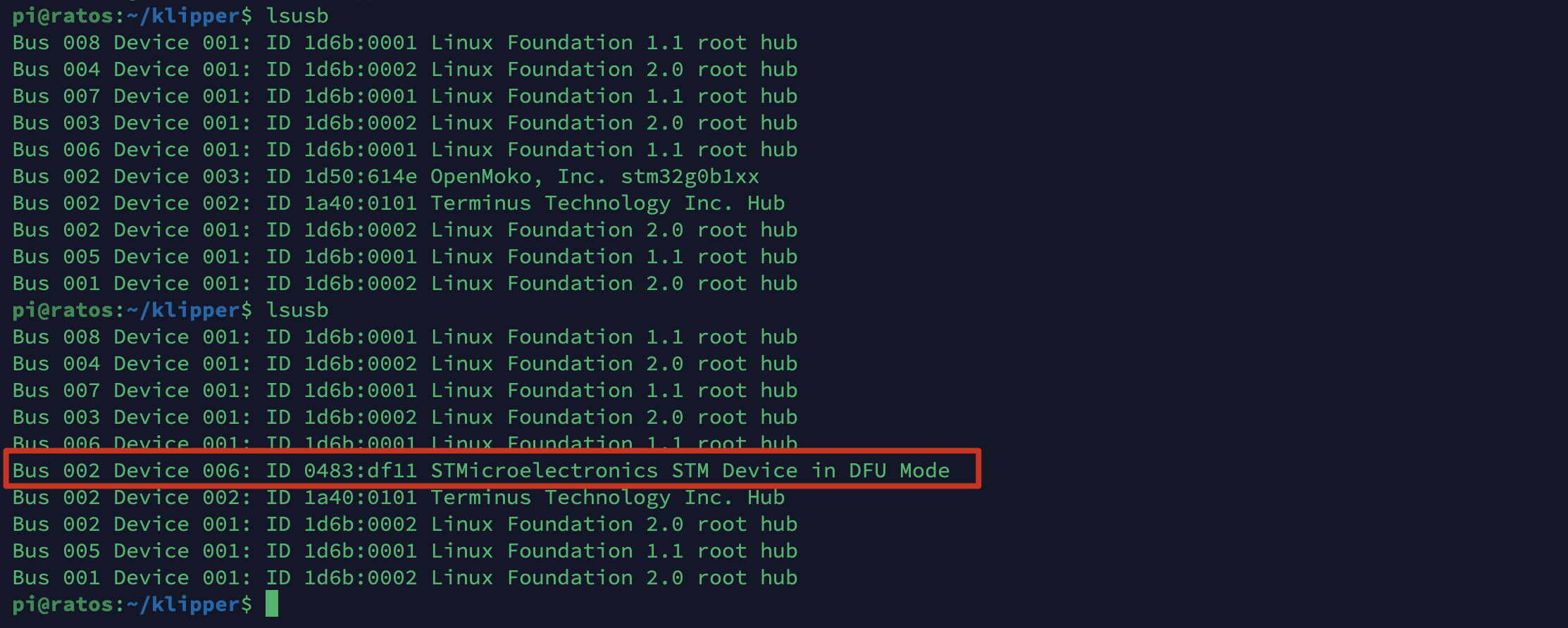
Task: Click the last Bus 001 line at bottom
Action: (x=404, y=577)
